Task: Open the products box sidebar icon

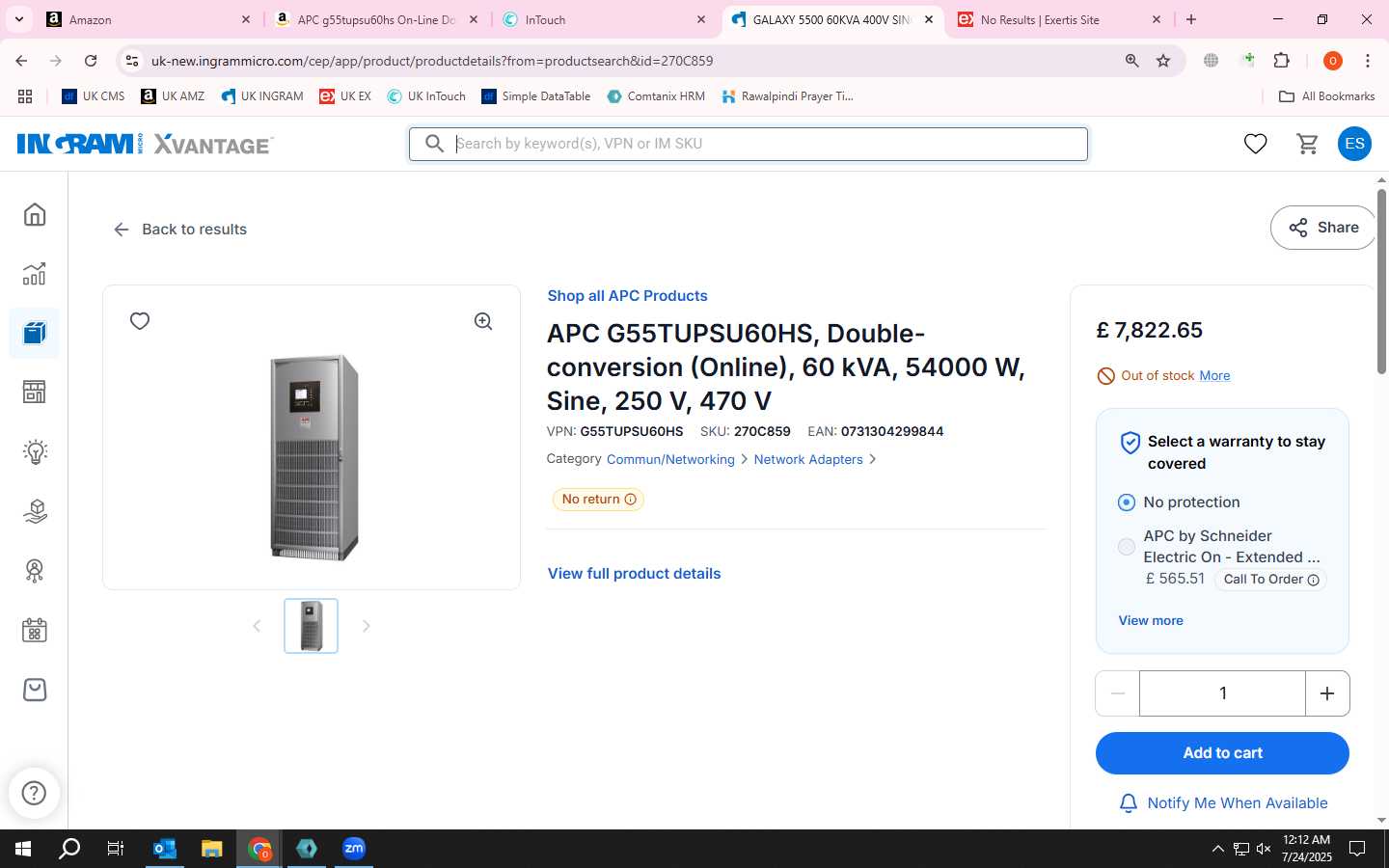Action: pos(35,334)
